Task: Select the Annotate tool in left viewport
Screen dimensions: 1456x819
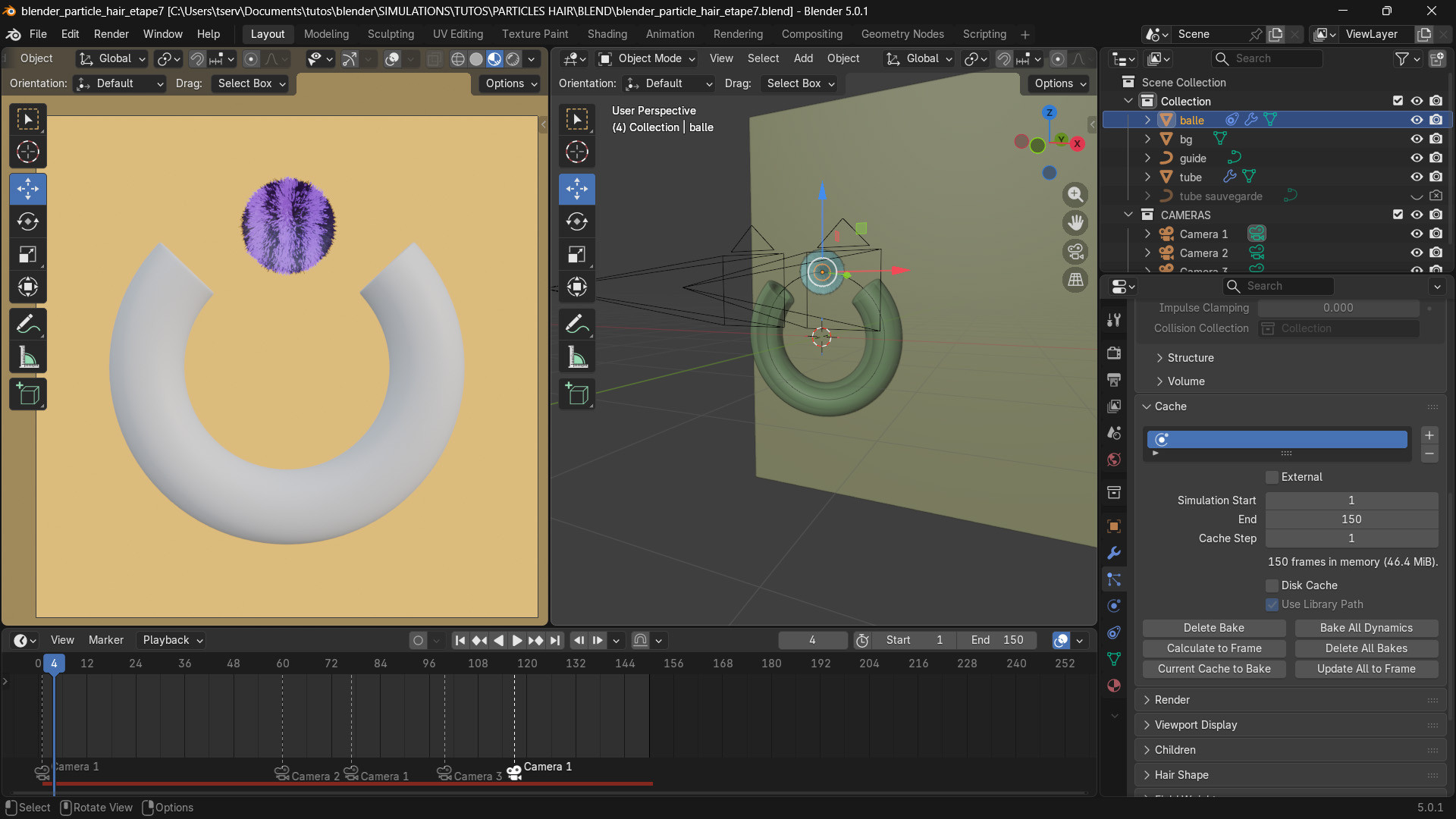Action: [28, 325]
